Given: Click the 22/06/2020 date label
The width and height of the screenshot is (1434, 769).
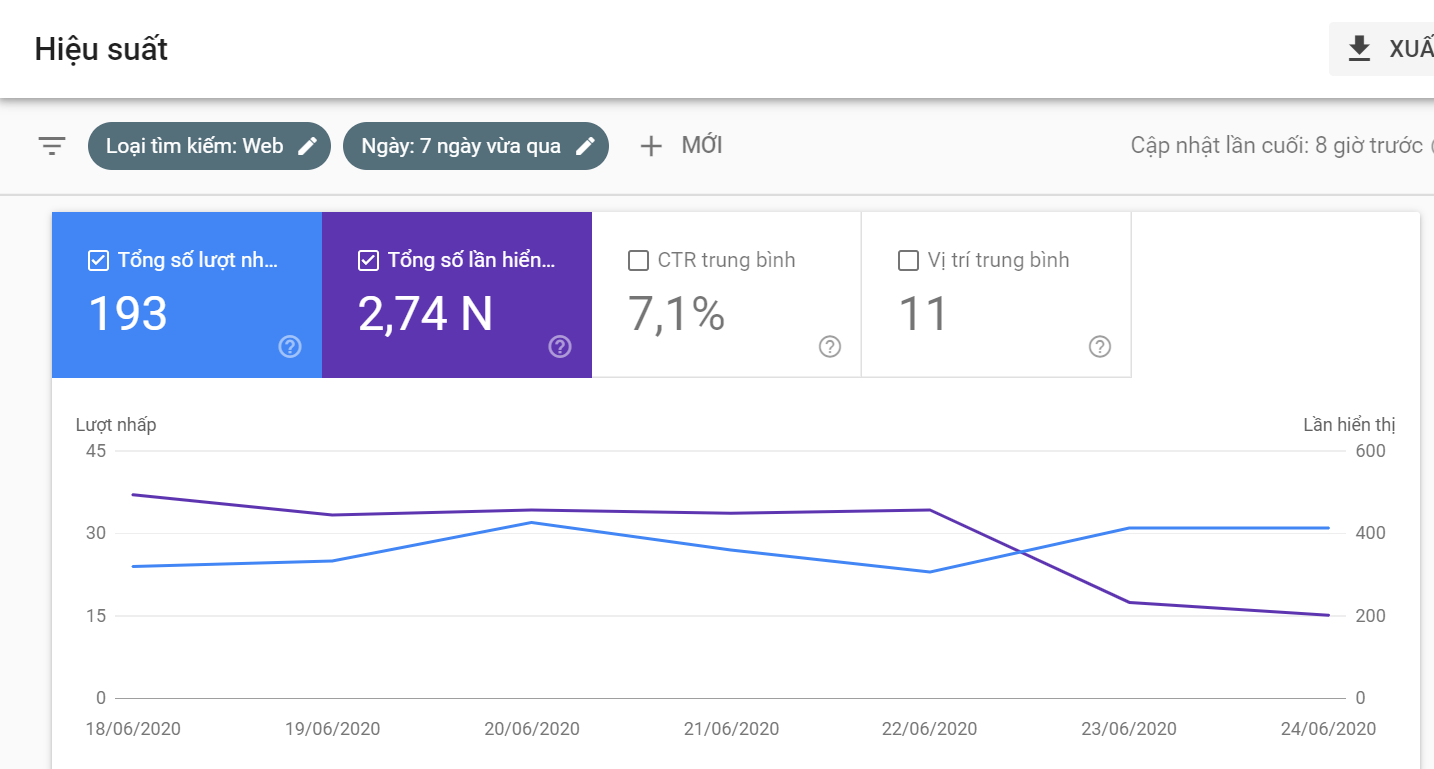Looking at the screenshot, I should pos(930,729).
